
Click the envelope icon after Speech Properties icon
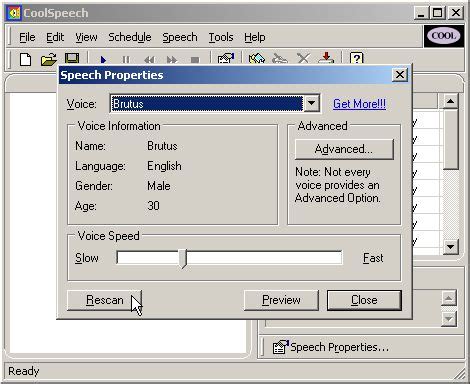click(x=257, y=59)
